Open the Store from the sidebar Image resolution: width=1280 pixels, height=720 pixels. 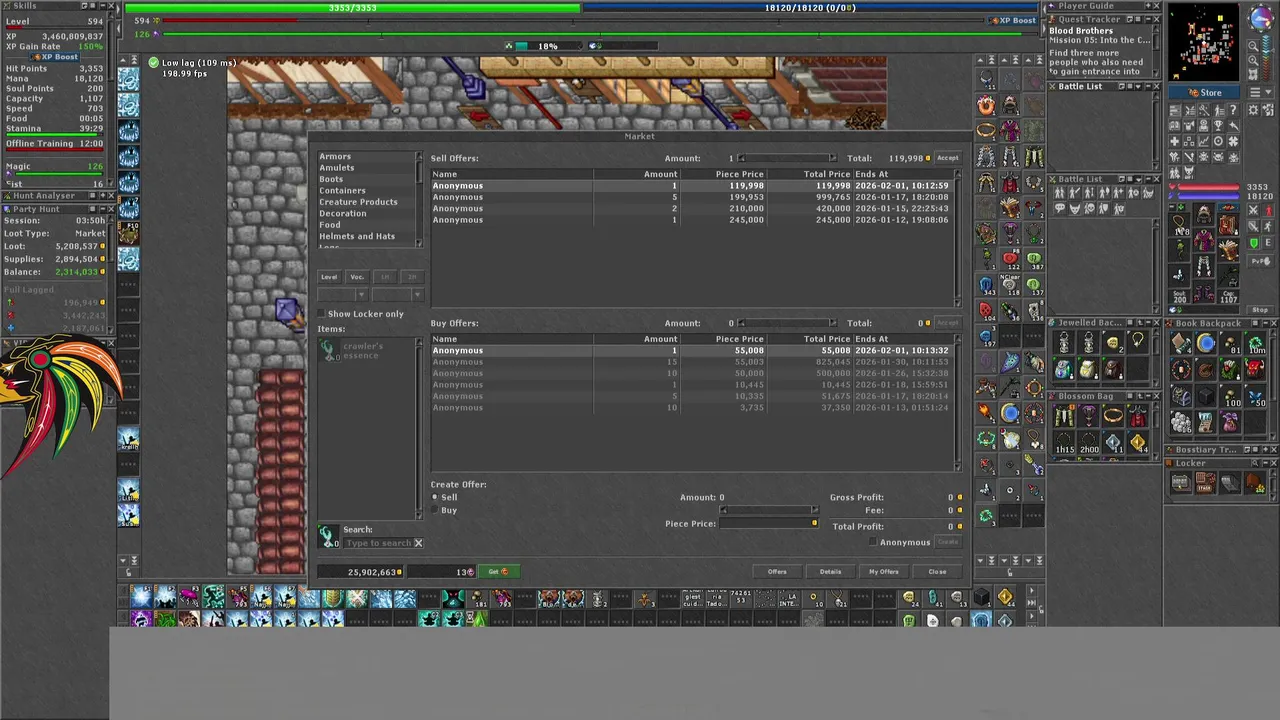[x=1204, y=92]
